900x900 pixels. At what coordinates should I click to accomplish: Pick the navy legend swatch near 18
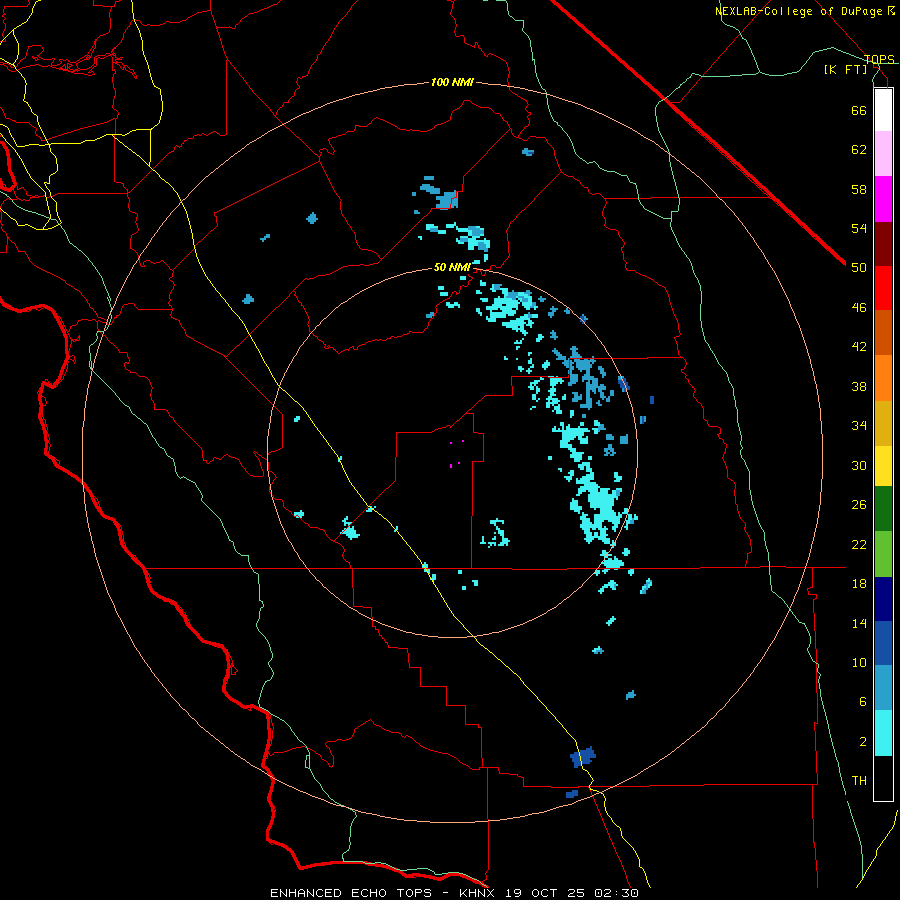(883, 599)
